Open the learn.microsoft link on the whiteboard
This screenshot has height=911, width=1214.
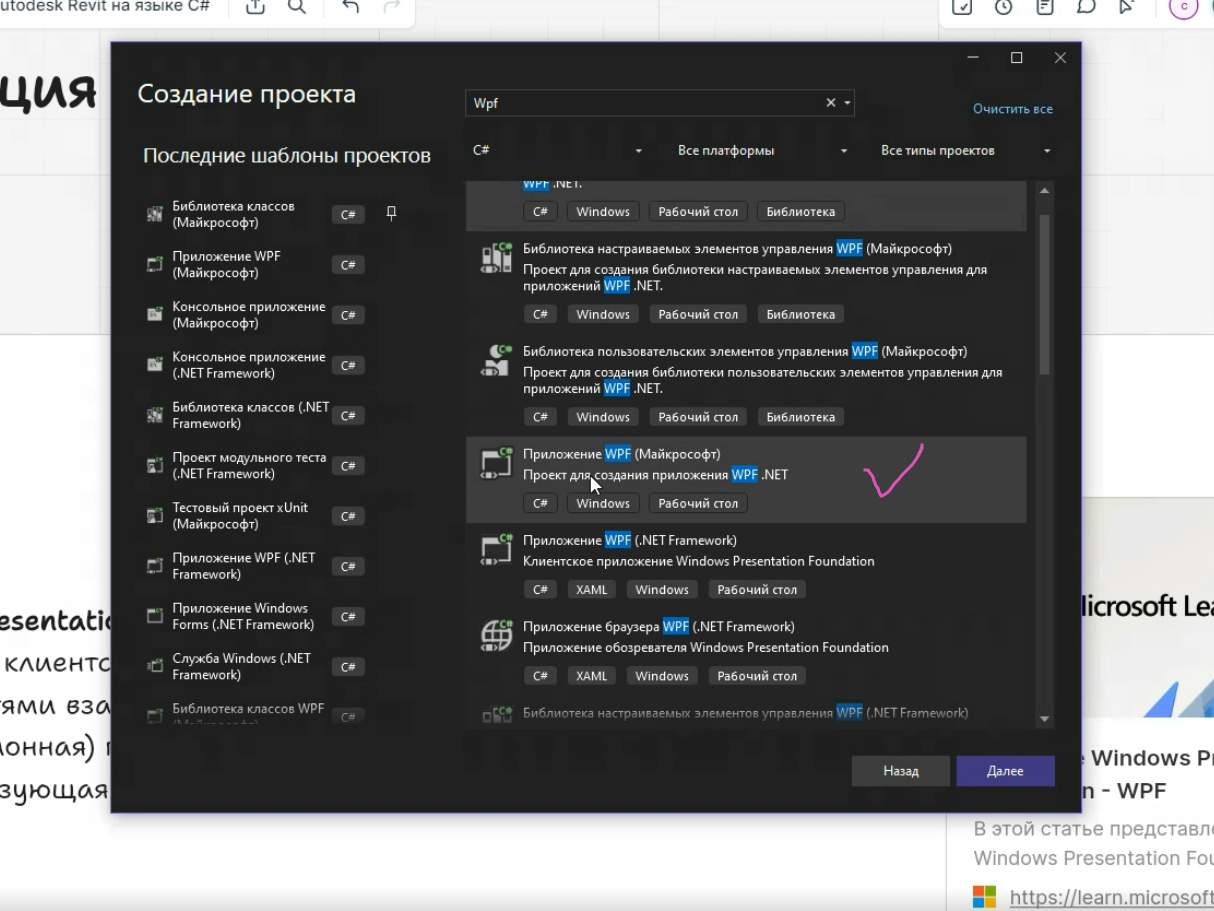[x=1111, y=897]
